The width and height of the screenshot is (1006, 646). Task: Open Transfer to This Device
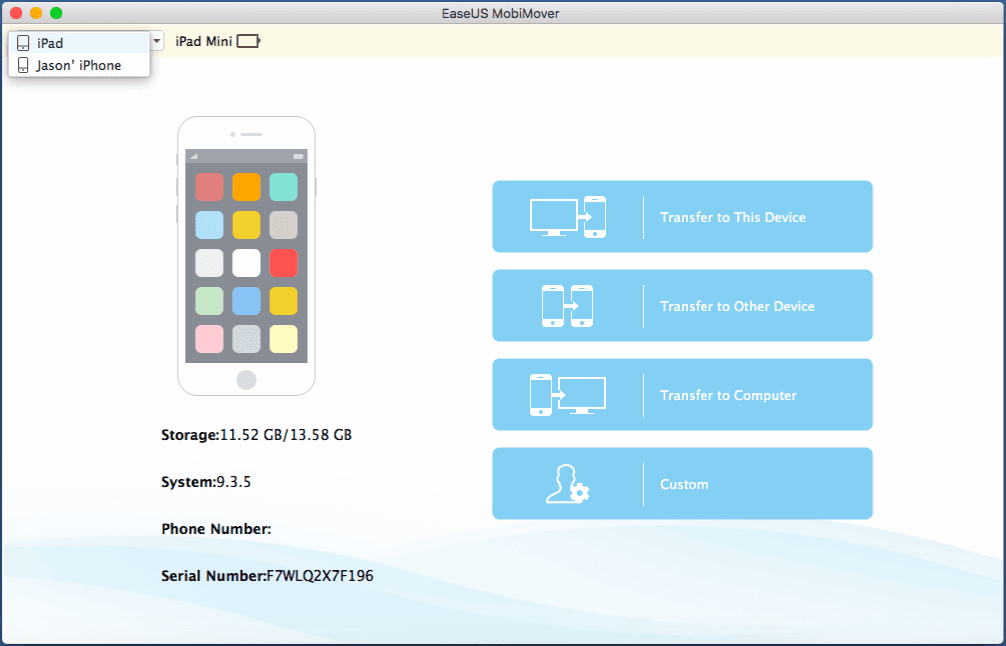coord(682,216)
